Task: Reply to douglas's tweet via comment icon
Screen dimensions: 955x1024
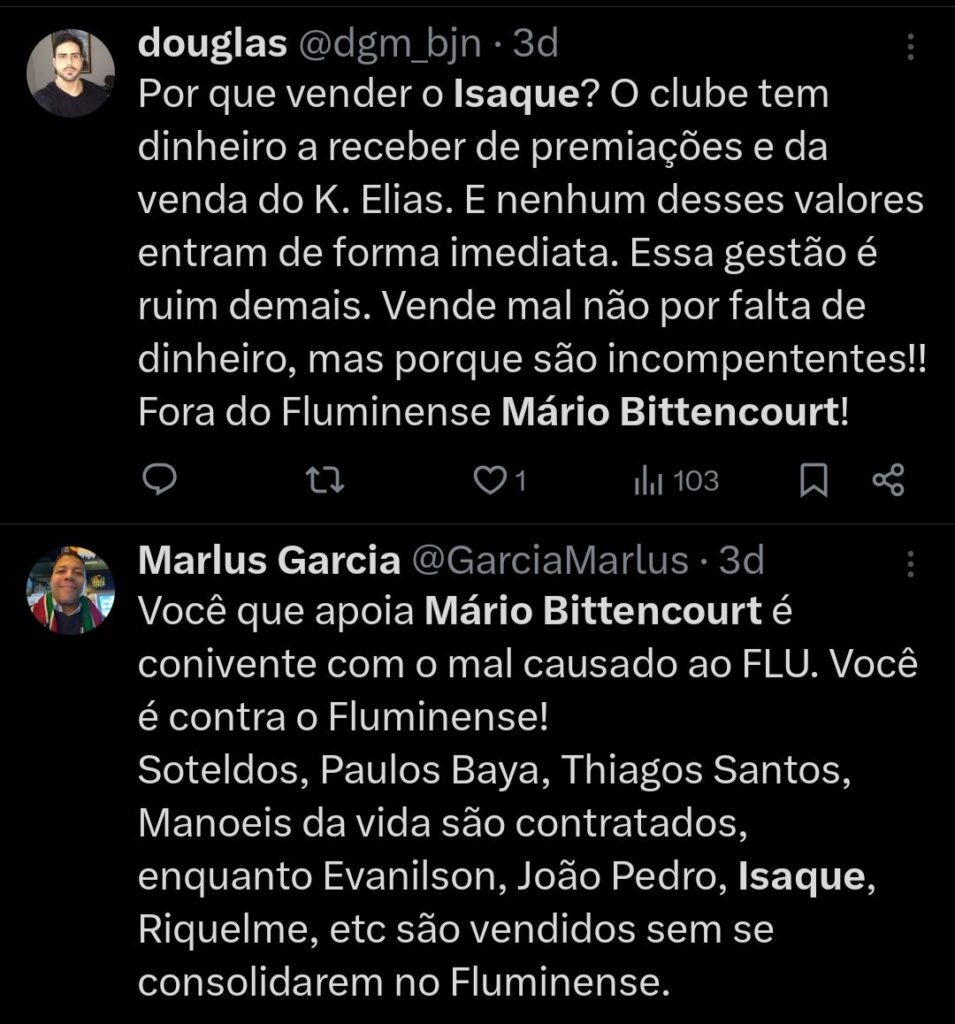Action: (159, 481)
